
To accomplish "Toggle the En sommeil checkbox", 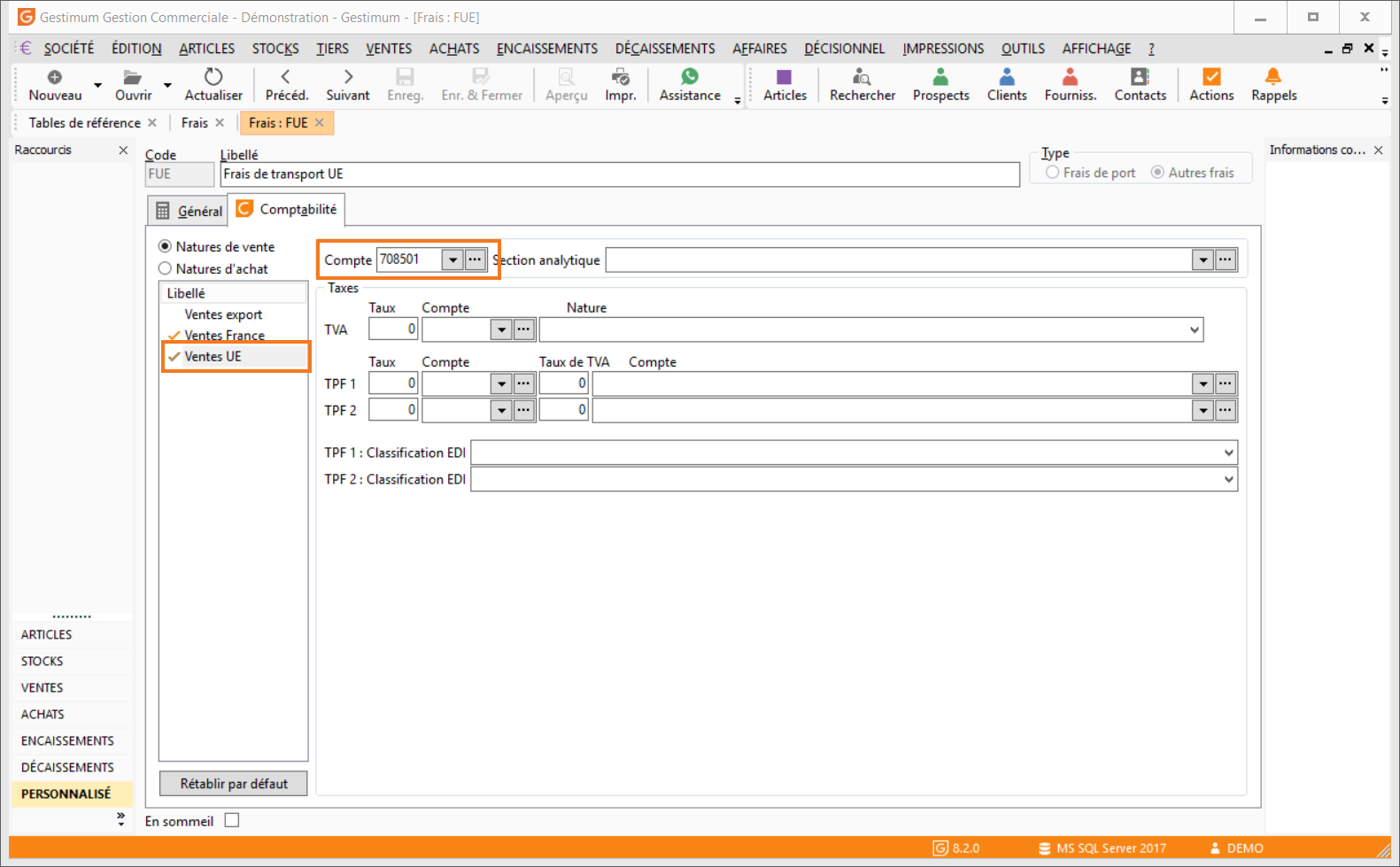I will click(232, 820).
